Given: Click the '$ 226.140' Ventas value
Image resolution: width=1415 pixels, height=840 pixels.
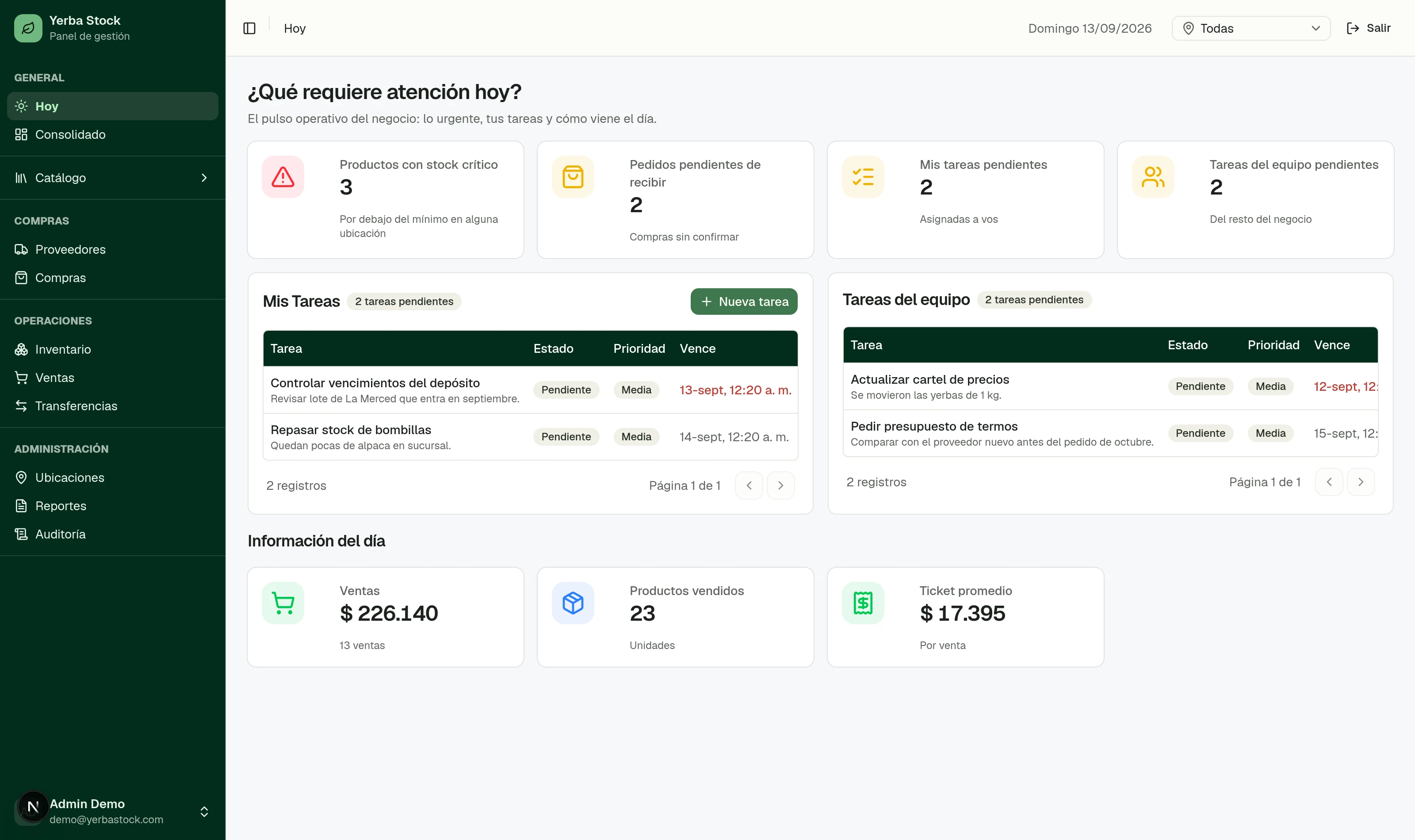Looking at the screenshot, I should (x=389, y=614).
